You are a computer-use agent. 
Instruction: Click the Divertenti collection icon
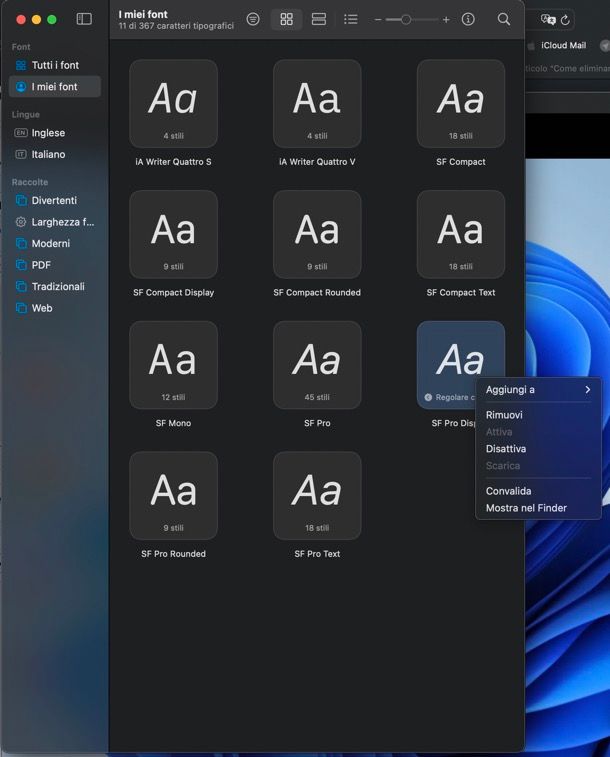point(21,200)
